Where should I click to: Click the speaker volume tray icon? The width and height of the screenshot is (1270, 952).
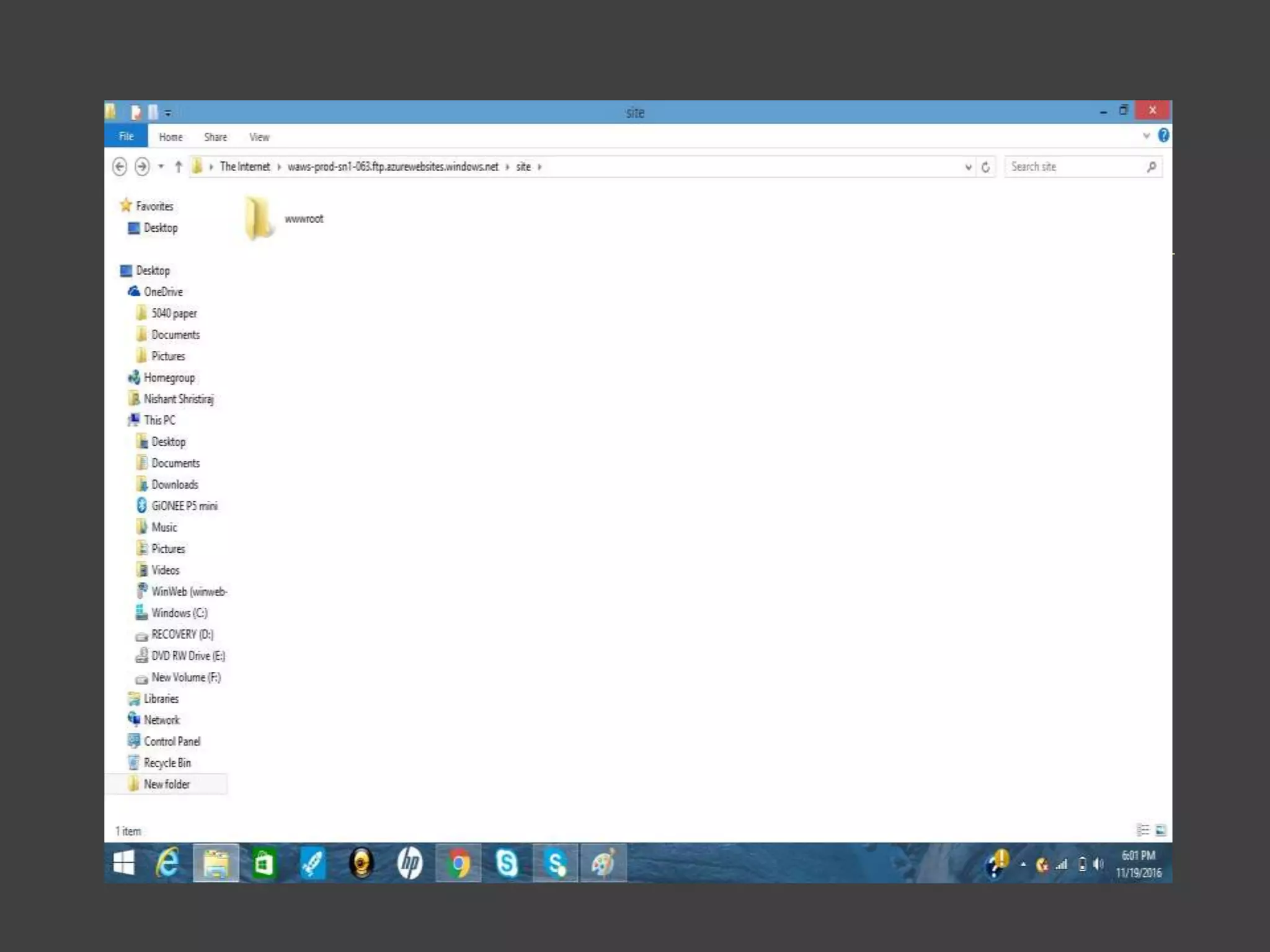coord(1098,864)
